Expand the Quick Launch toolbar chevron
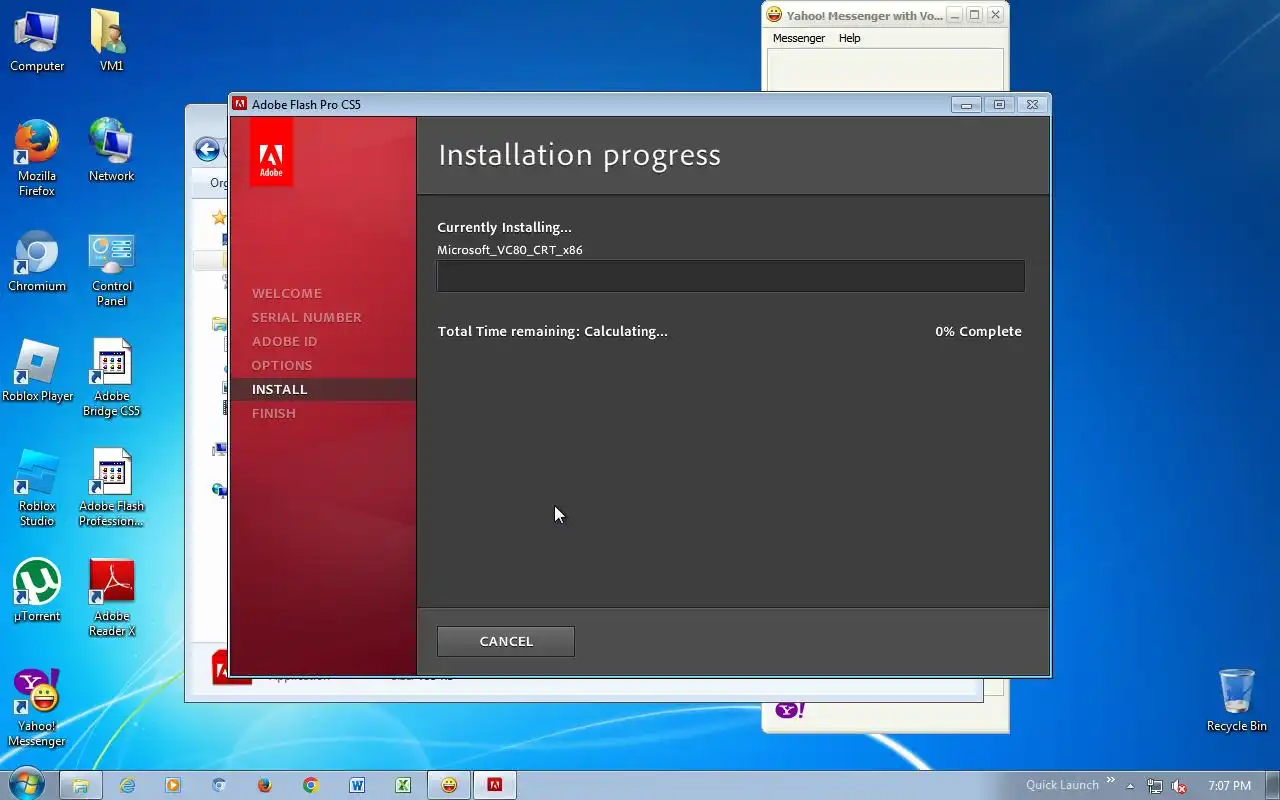The width and height of the screenshot is (1280, 800). coord(1110,781)
